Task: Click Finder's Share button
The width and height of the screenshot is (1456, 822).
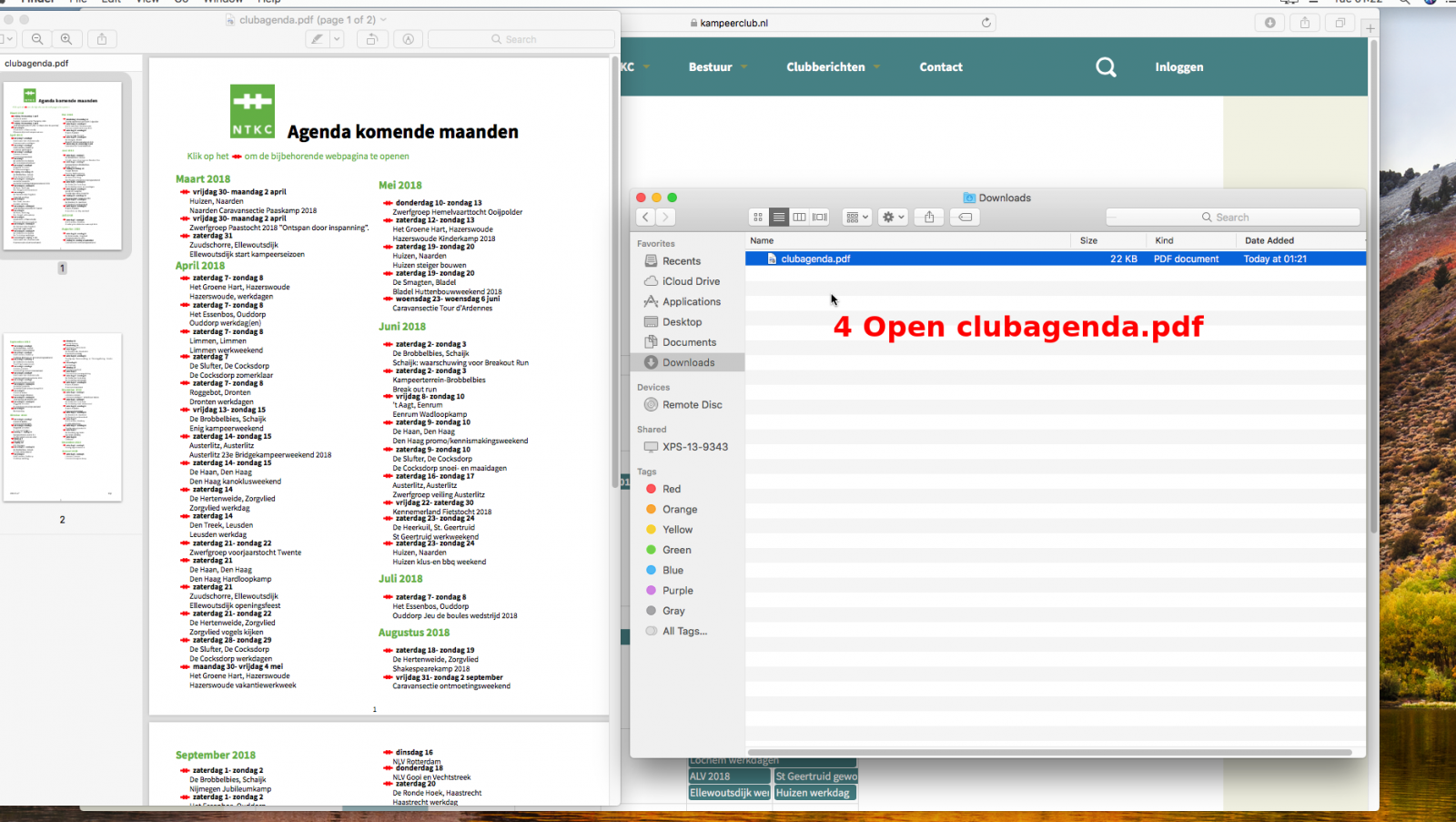Action: tap(929, 217)
